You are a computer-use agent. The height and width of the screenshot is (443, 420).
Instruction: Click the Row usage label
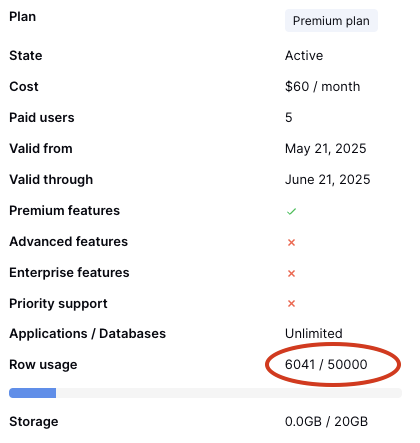point(43,364)
